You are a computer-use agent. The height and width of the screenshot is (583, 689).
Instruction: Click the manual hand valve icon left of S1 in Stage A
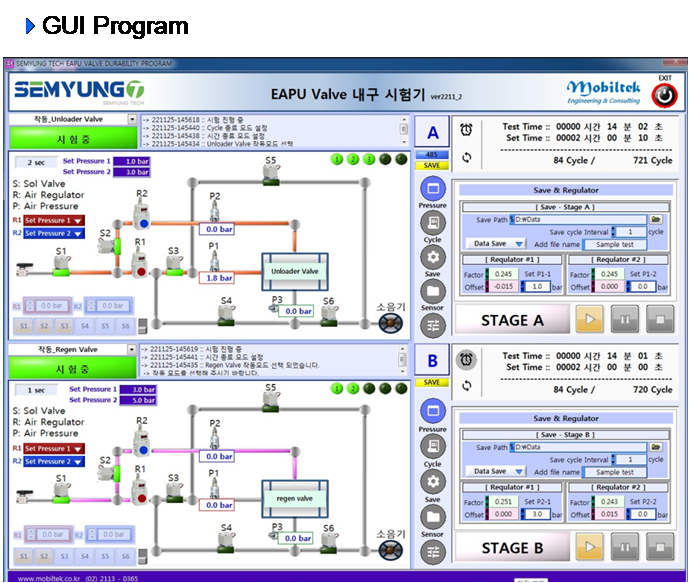pyautogui.click(x=24, y=268)
